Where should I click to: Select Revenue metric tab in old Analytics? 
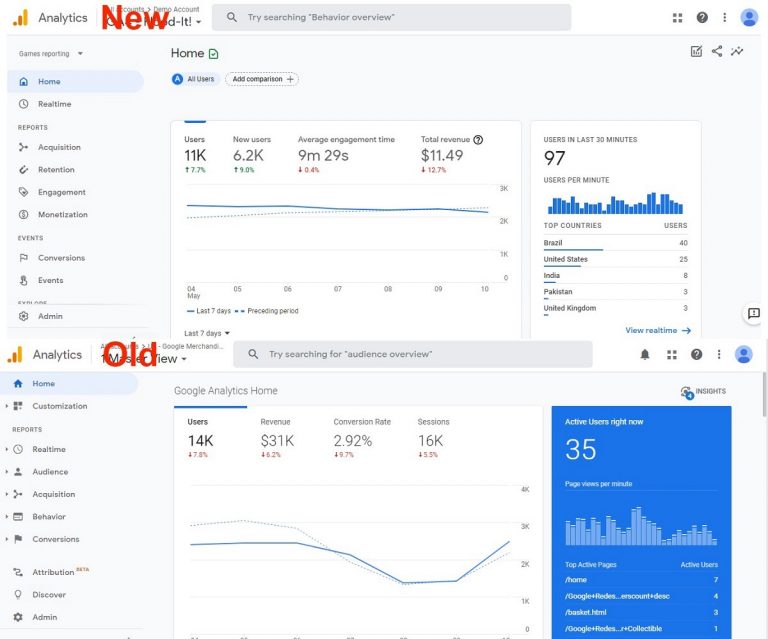(x=277, y=439)
